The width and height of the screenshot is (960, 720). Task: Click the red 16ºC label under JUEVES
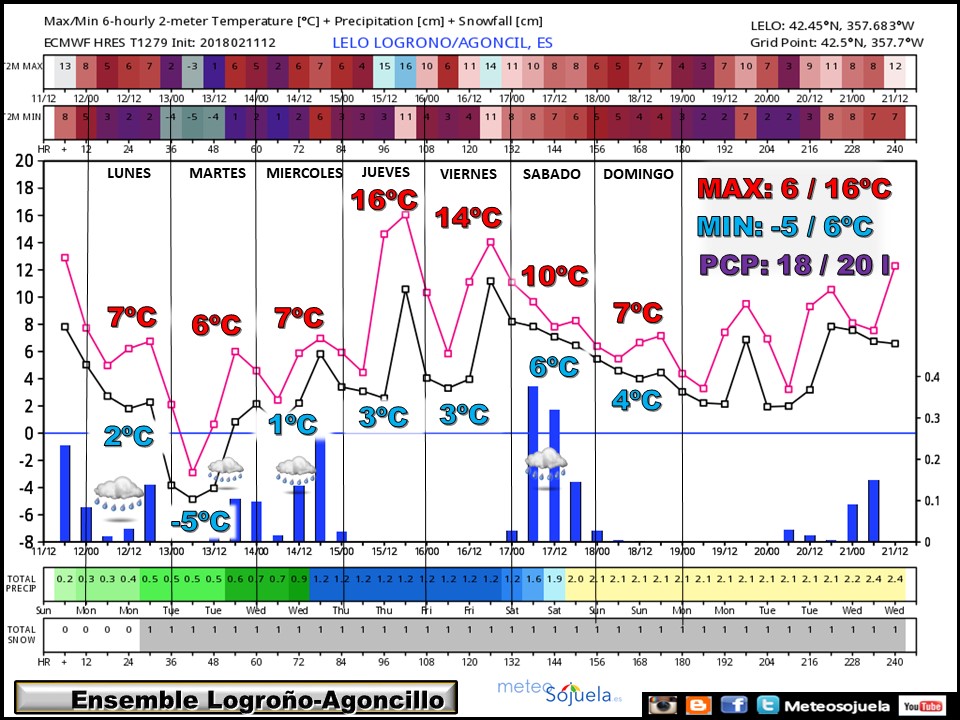[x=384, y=200]
